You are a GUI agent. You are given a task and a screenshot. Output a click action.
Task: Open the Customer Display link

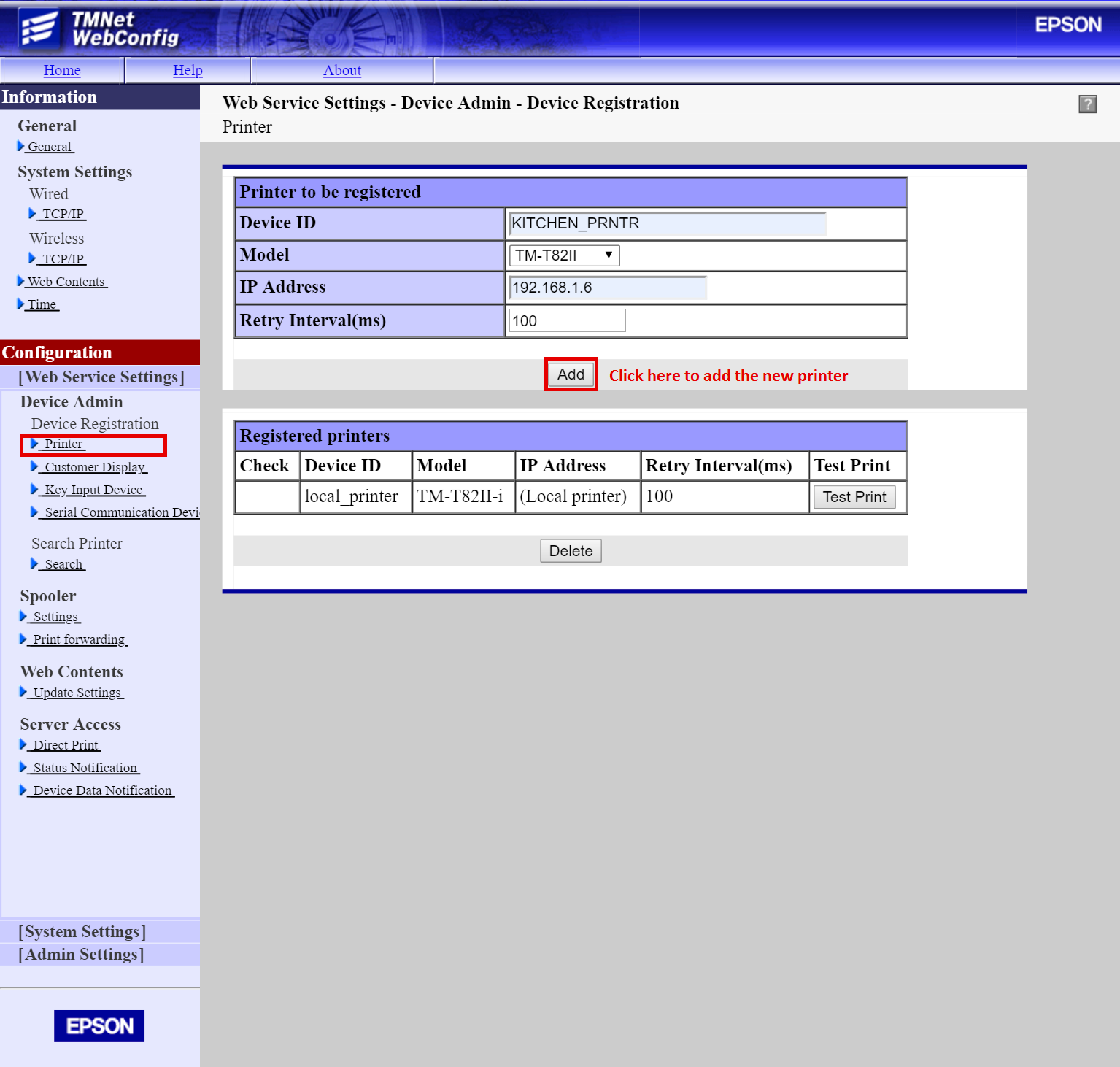click(95, 467)
